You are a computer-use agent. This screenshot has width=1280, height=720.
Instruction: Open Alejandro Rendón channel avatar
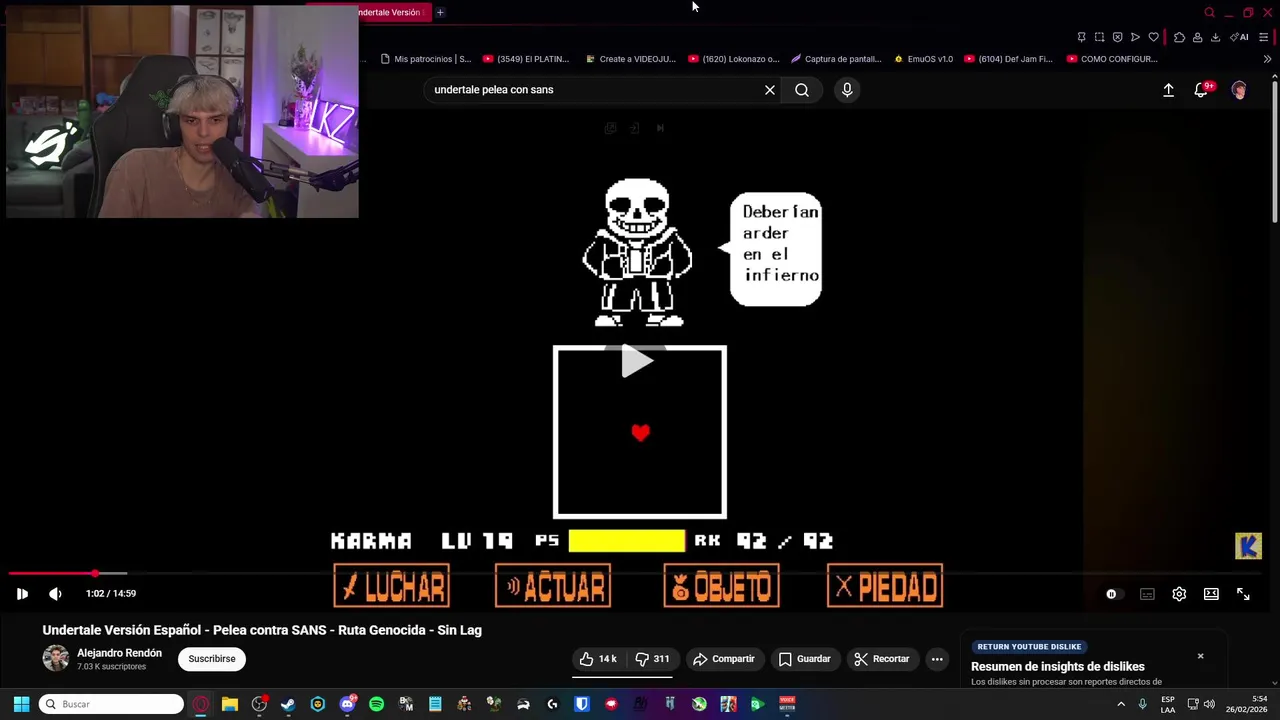56,658
